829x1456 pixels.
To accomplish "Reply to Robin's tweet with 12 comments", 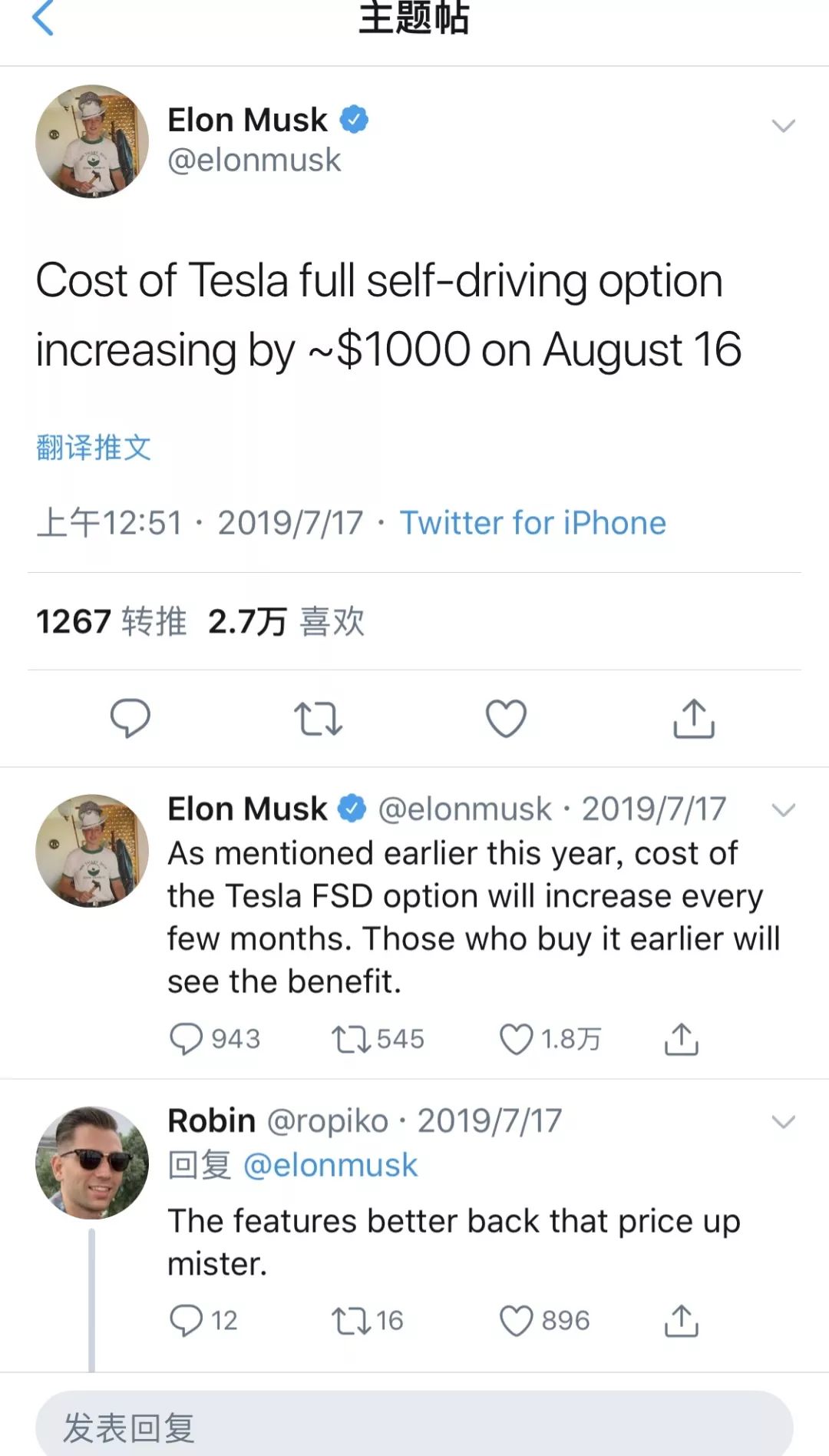I will click(x=186, y=1321).
